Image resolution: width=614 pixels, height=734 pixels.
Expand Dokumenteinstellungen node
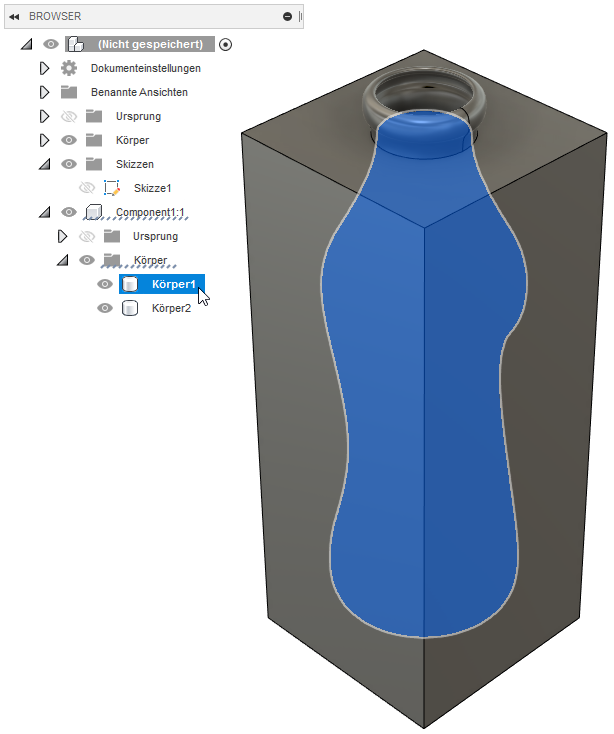[44, 68]
